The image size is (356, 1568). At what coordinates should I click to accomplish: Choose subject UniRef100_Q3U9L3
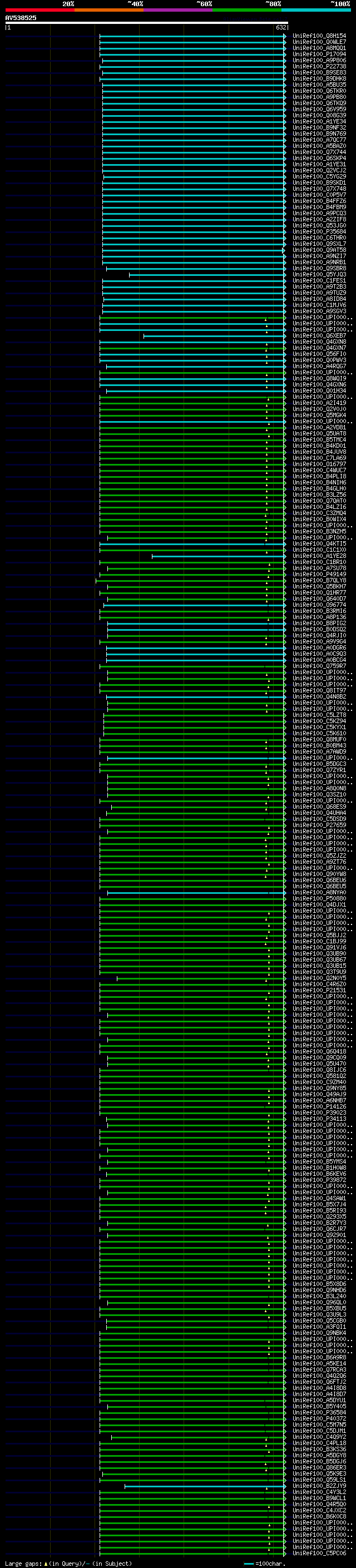click(x=319, y=1314)
